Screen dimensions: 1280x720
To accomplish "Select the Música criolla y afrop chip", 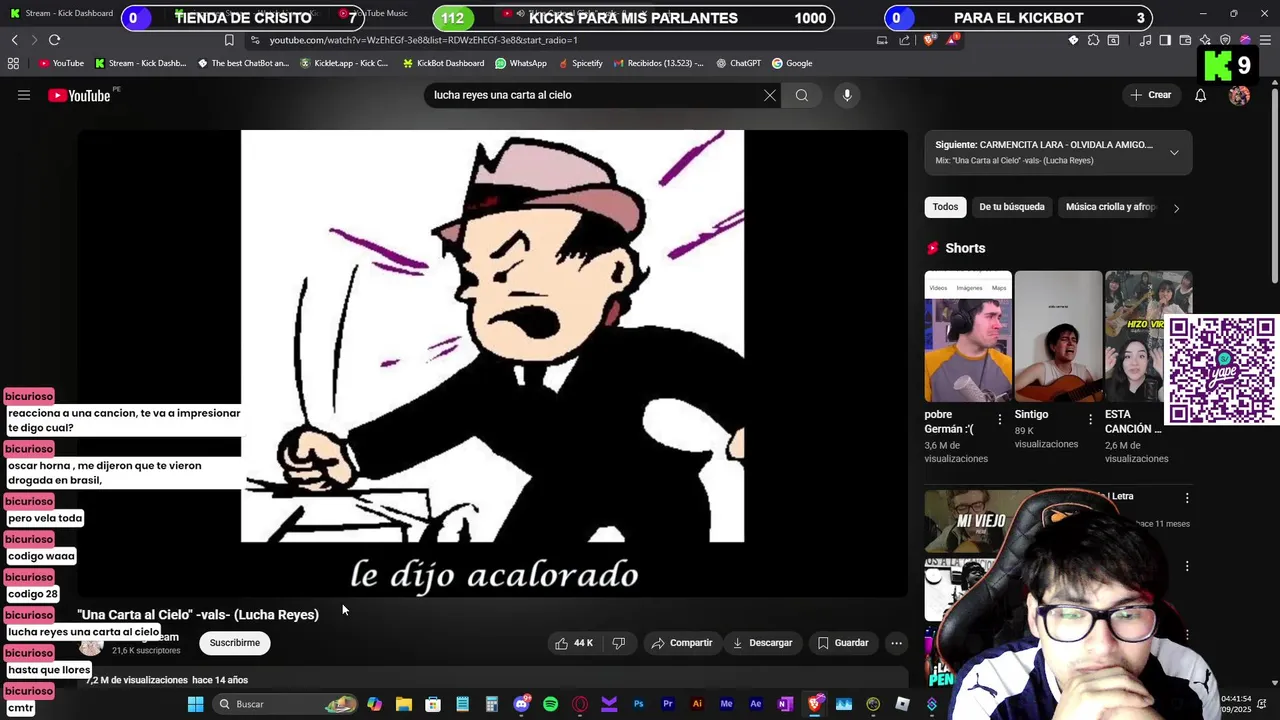I will pyautogui.click(x=1110, y=207).
